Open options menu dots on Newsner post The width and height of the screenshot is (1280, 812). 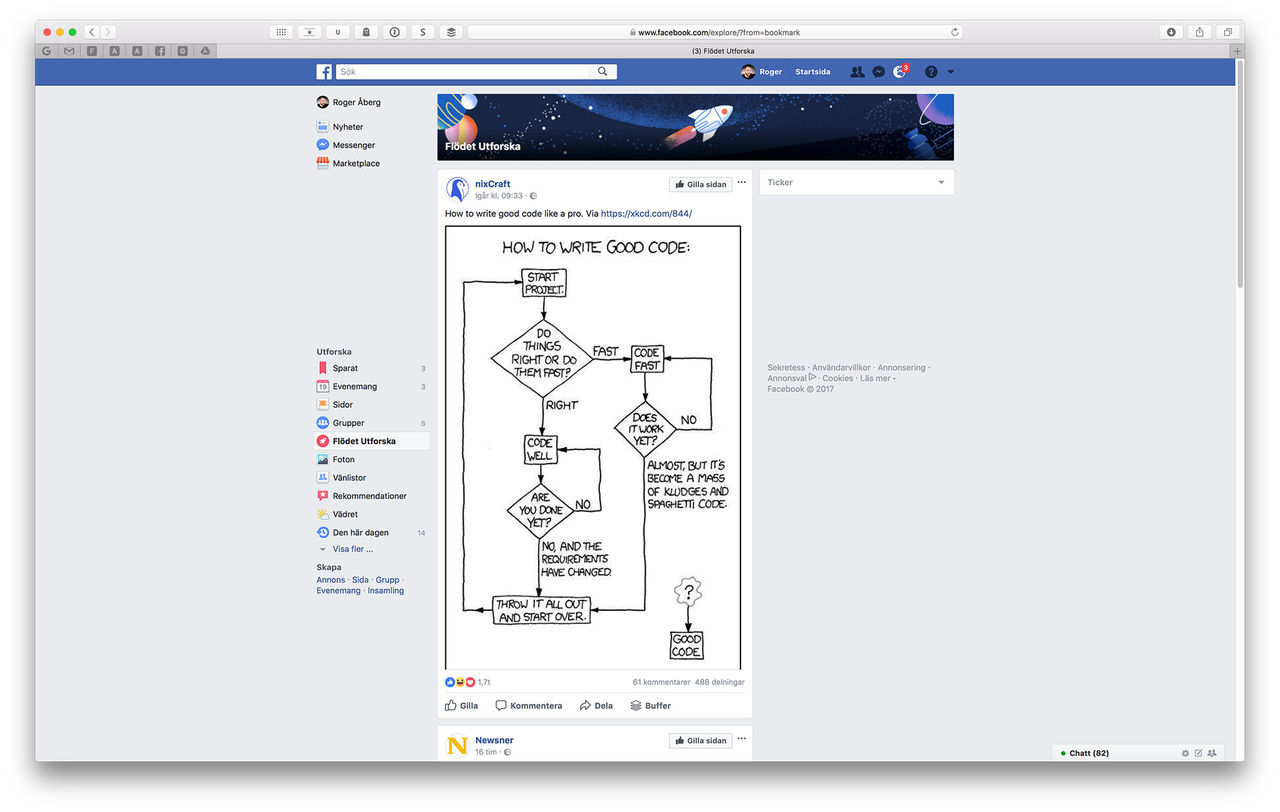[742, 739]
